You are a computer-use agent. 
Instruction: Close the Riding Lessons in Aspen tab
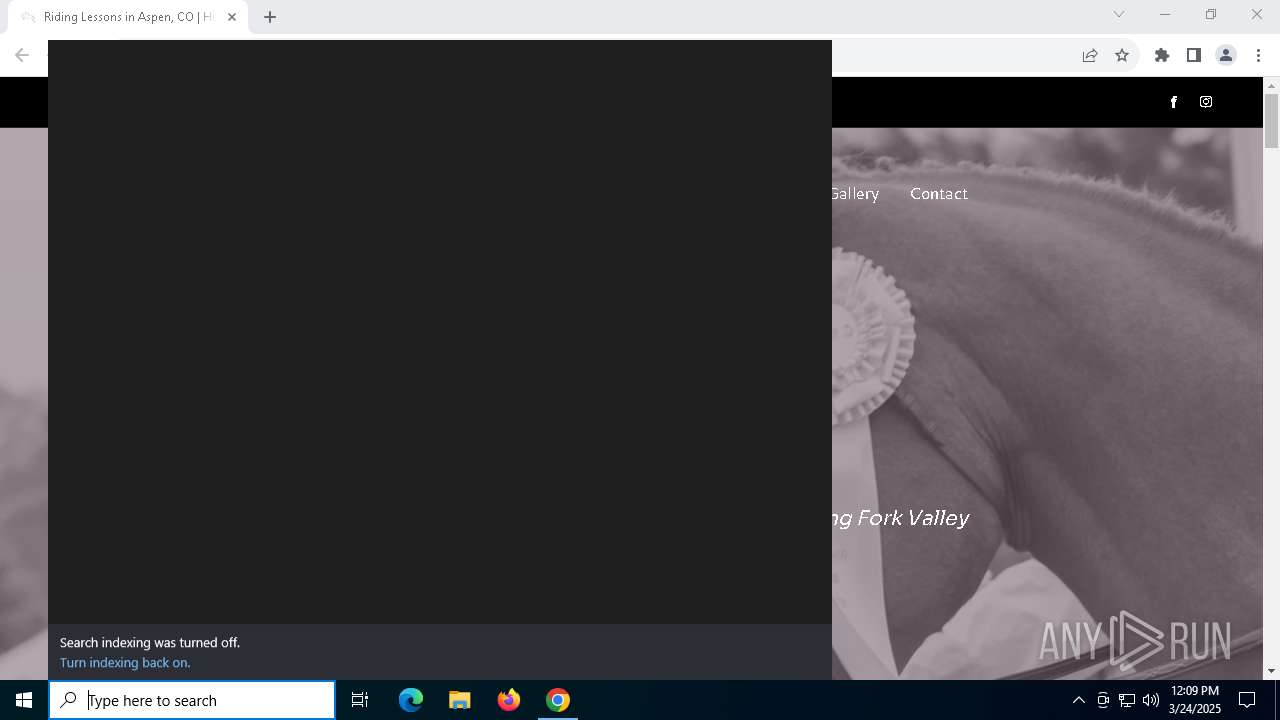pos(232,17)
